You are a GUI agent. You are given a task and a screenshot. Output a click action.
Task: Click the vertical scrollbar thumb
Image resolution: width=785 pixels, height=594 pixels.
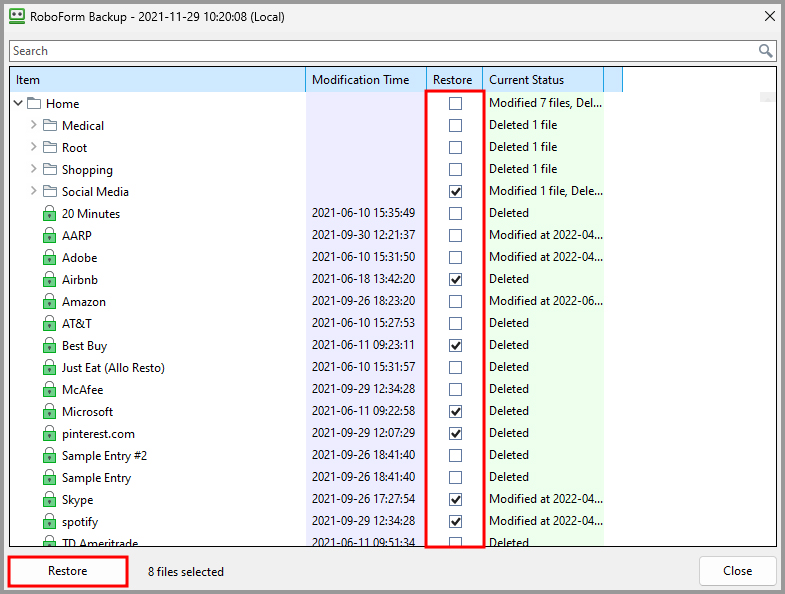[x=767, y=97]
